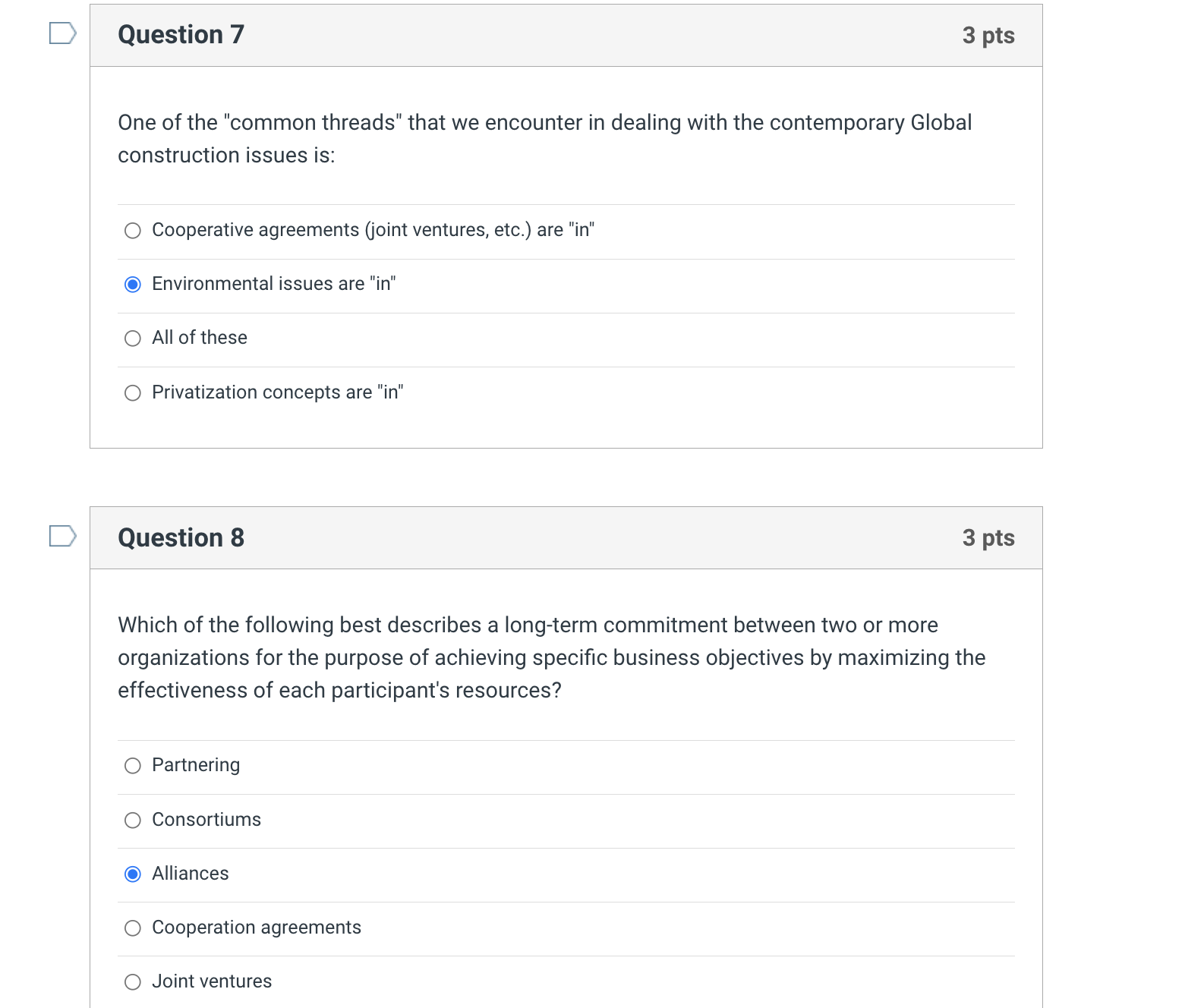Click the 3 pts label on Question 7
The height and width of the screenshot is (1008, 1204).
point(988,36)
